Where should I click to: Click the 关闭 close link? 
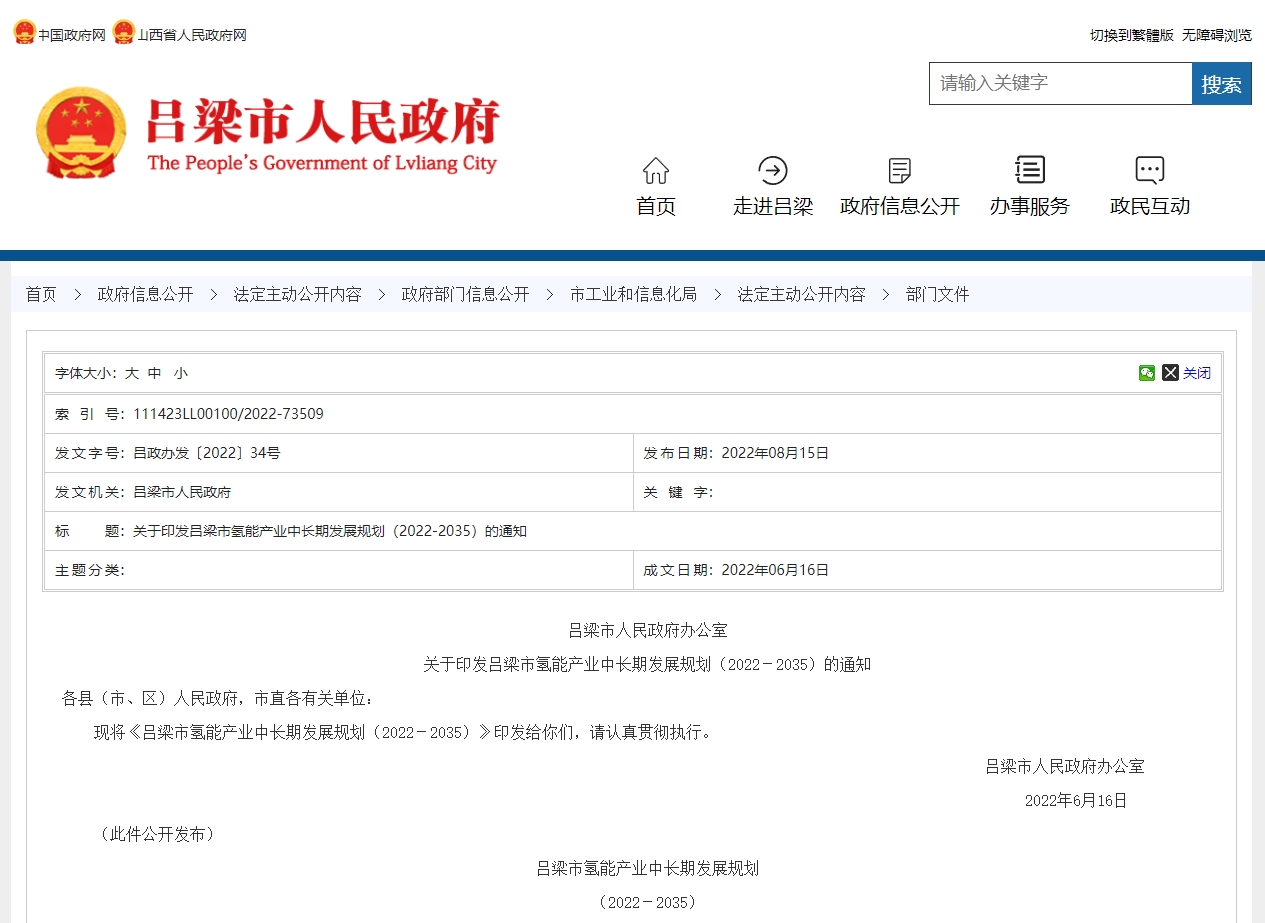point(1197,373)
